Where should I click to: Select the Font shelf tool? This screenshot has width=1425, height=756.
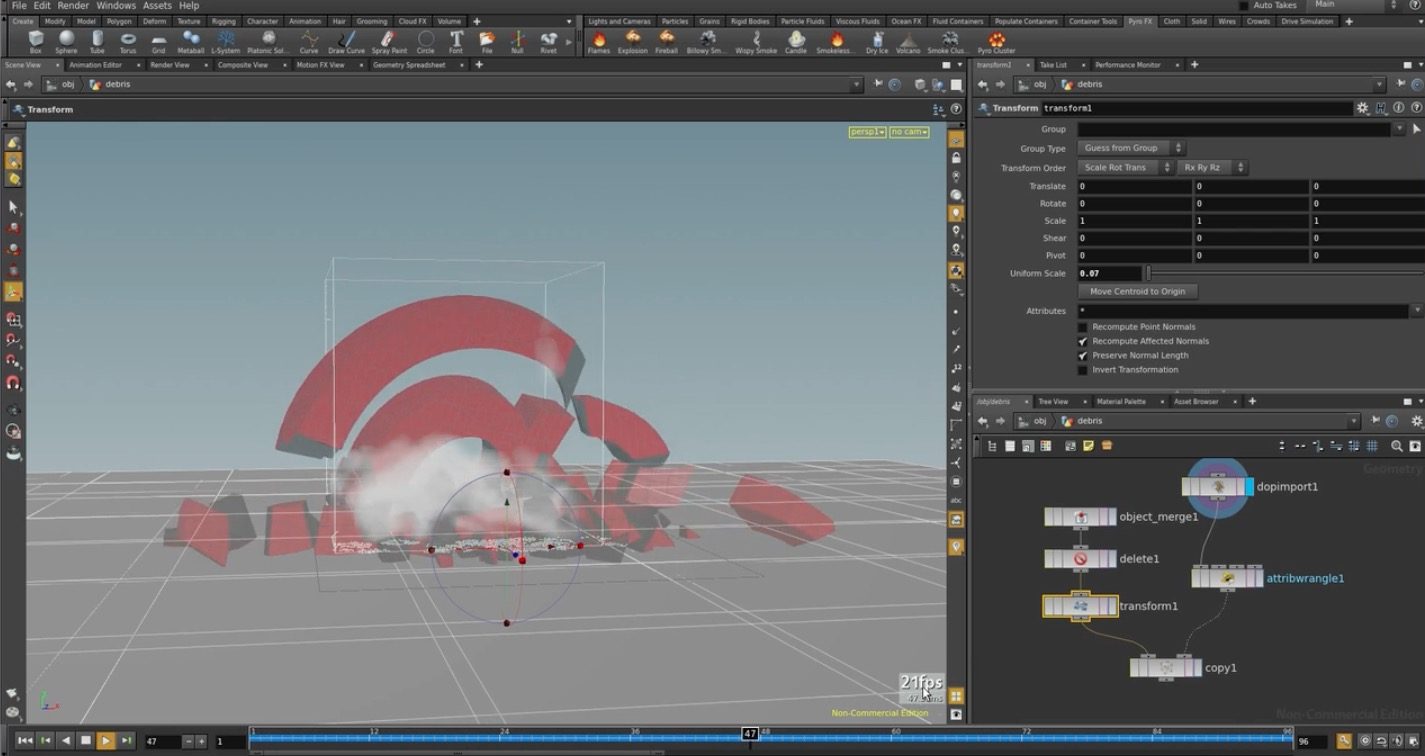click(x=456, y=42)
